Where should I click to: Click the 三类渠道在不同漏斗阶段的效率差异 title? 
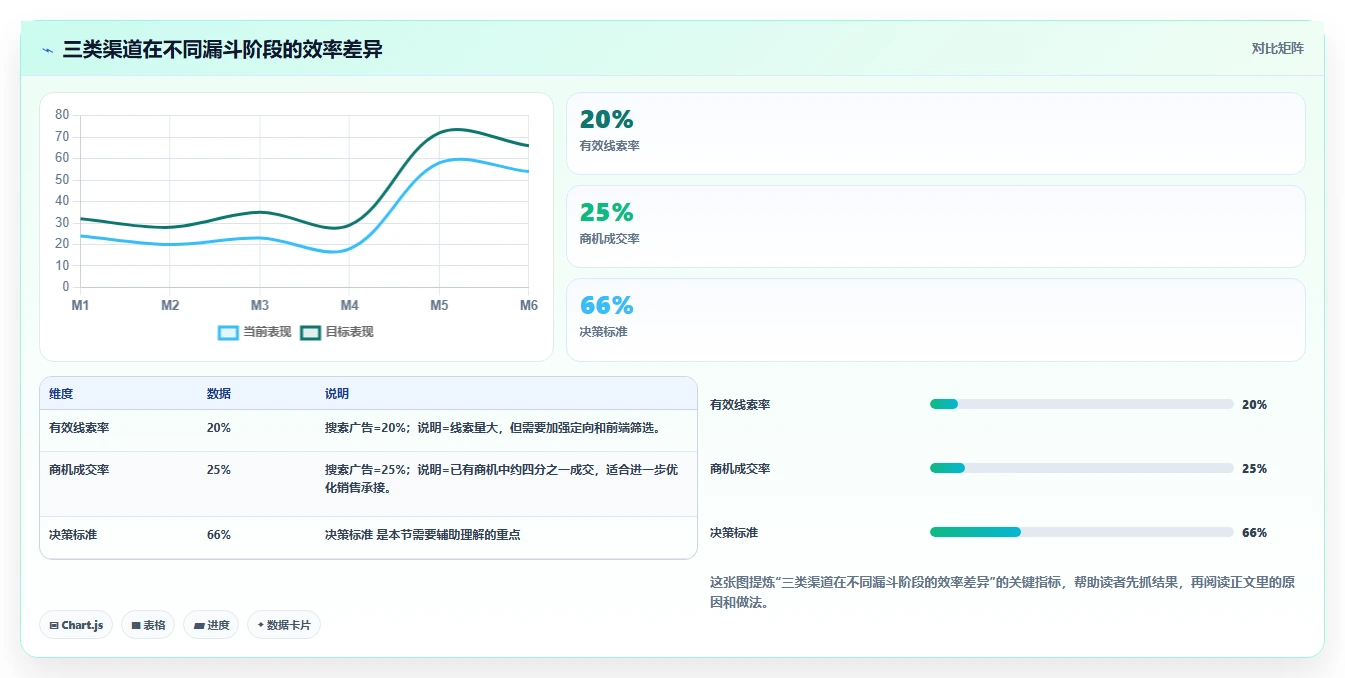[x=223, y=49]
